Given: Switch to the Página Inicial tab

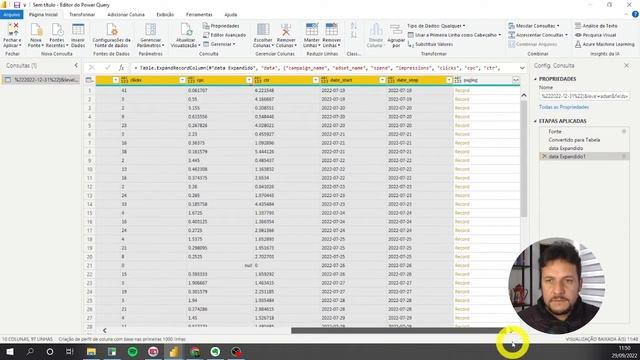Looking at the screenshot, I should 43,15.
